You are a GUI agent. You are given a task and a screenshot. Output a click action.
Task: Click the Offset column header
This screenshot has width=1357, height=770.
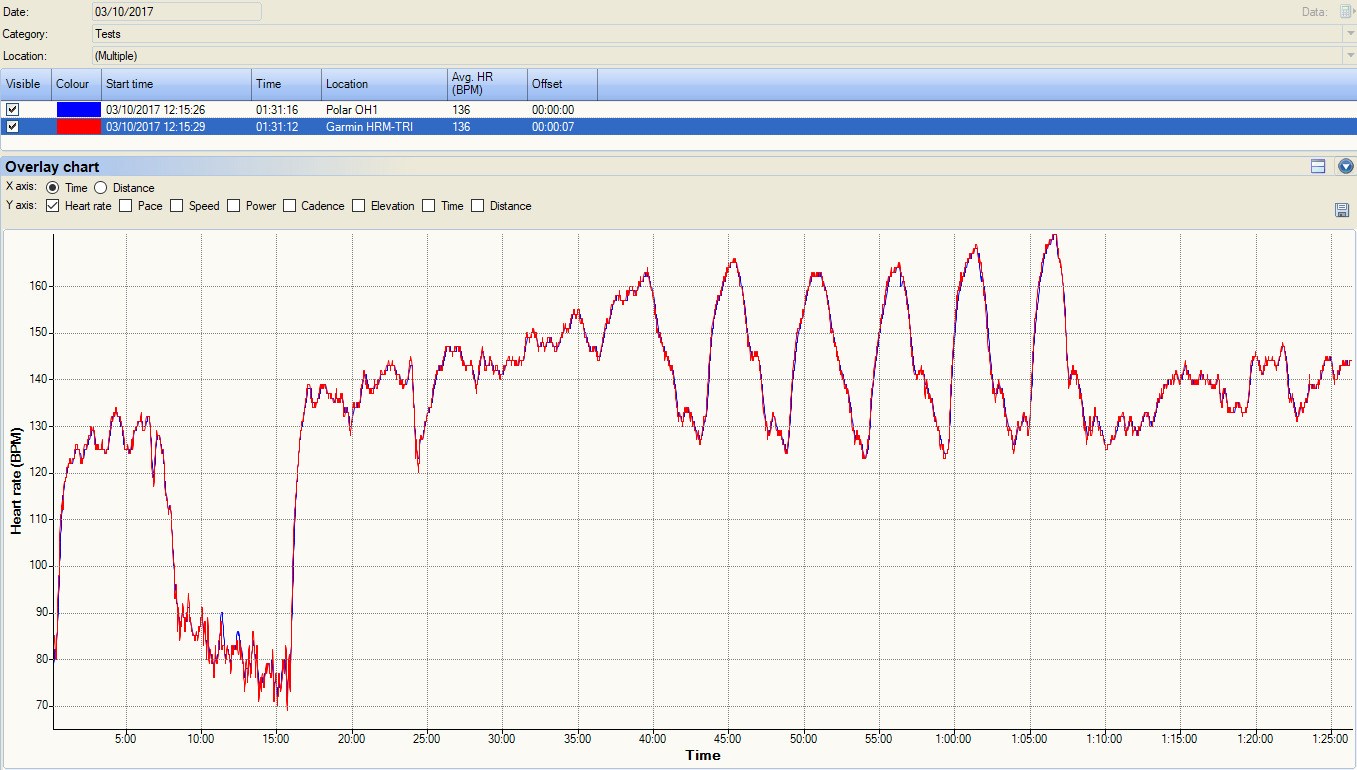[562, 84]
